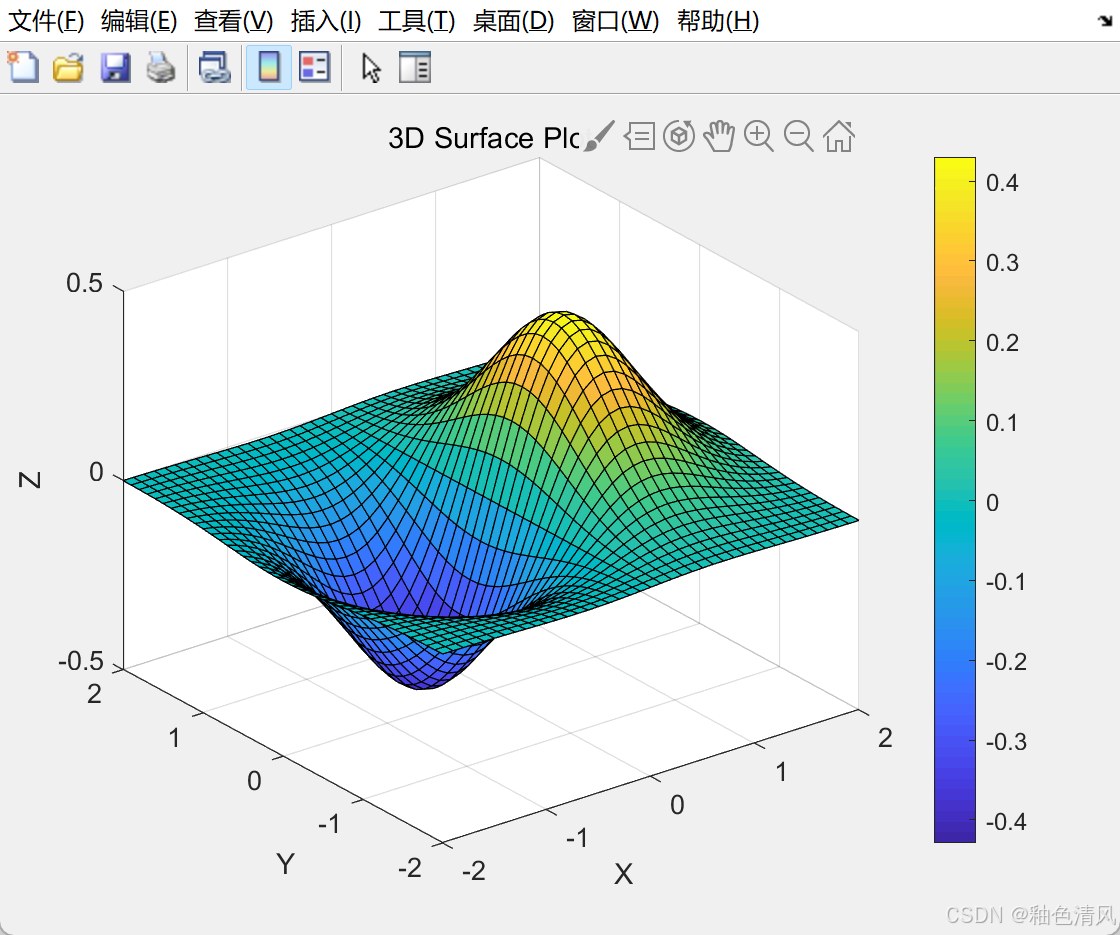The image size is (1120, 935).
Task: Click the -0.2 colorbar tick label
Action: tap(1006, 661)
